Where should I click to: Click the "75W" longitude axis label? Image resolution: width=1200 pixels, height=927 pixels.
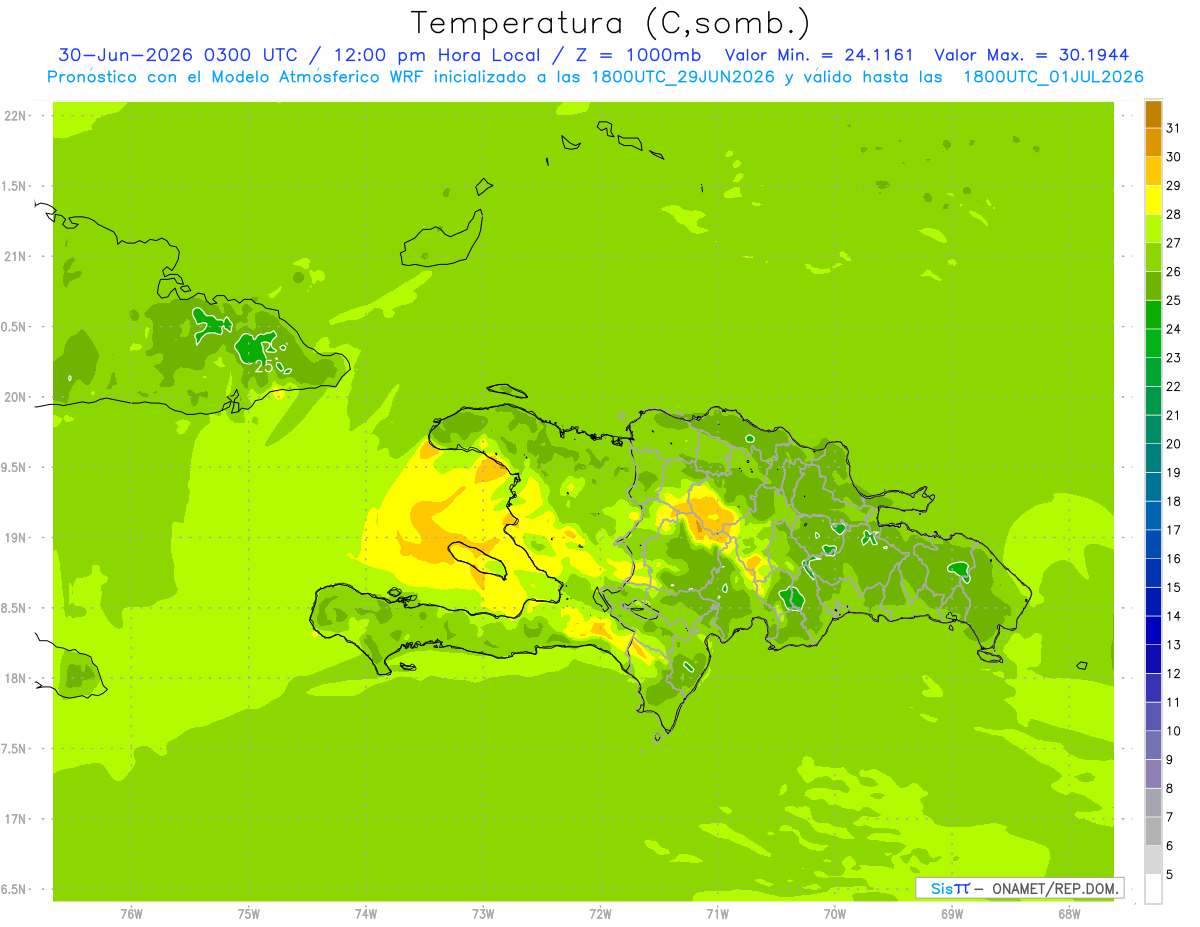point(248,914)
